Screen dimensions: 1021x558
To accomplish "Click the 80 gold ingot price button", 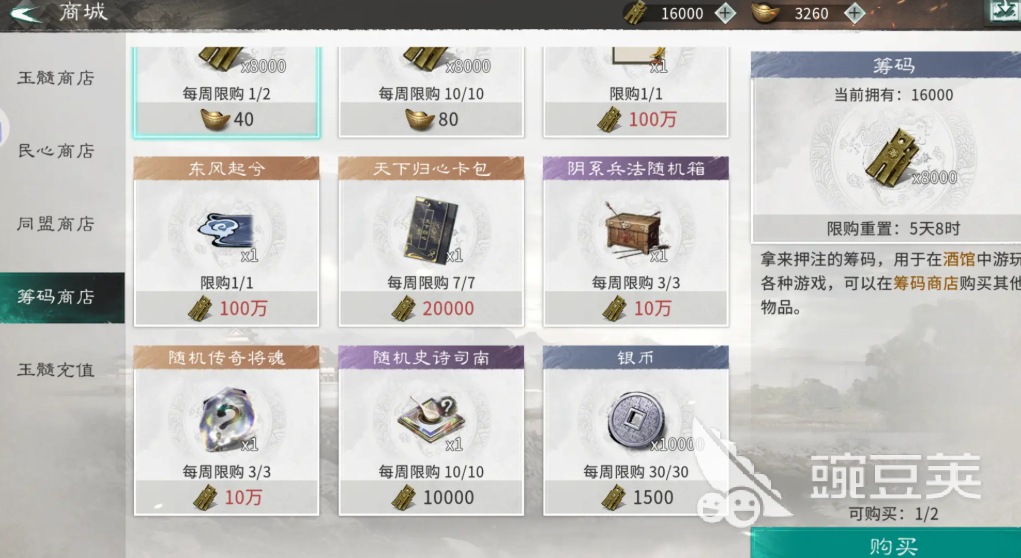I will point(431,119).
